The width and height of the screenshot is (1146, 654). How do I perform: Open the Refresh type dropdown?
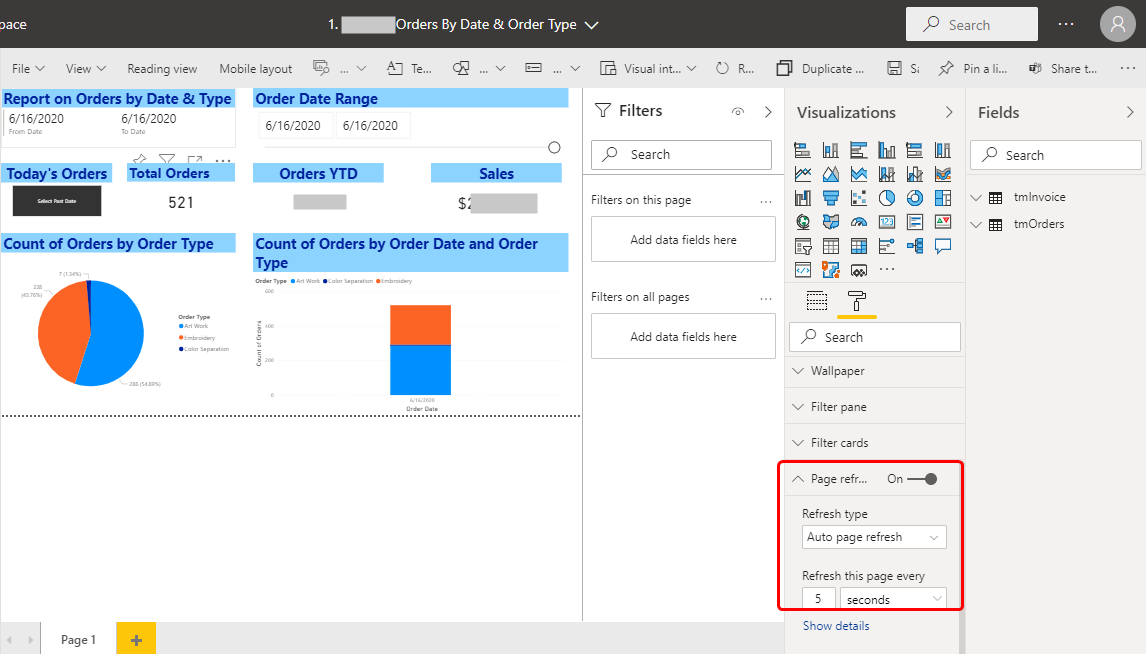875,537
